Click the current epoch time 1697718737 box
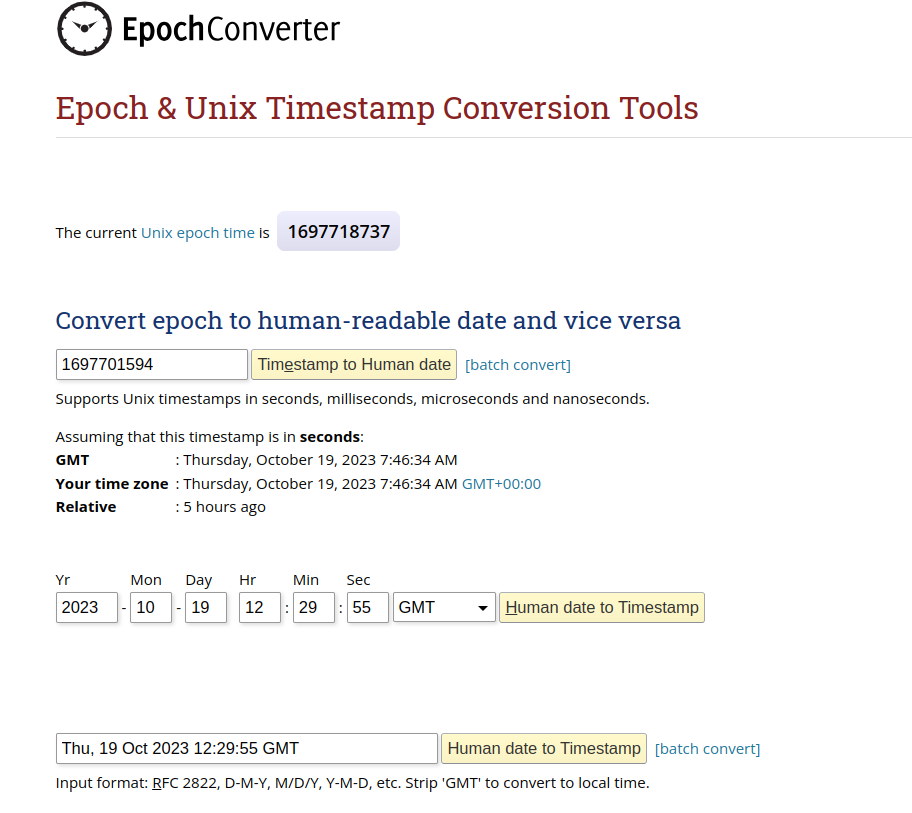The height and width of the screenshot is (813, 912). [338, 232]
